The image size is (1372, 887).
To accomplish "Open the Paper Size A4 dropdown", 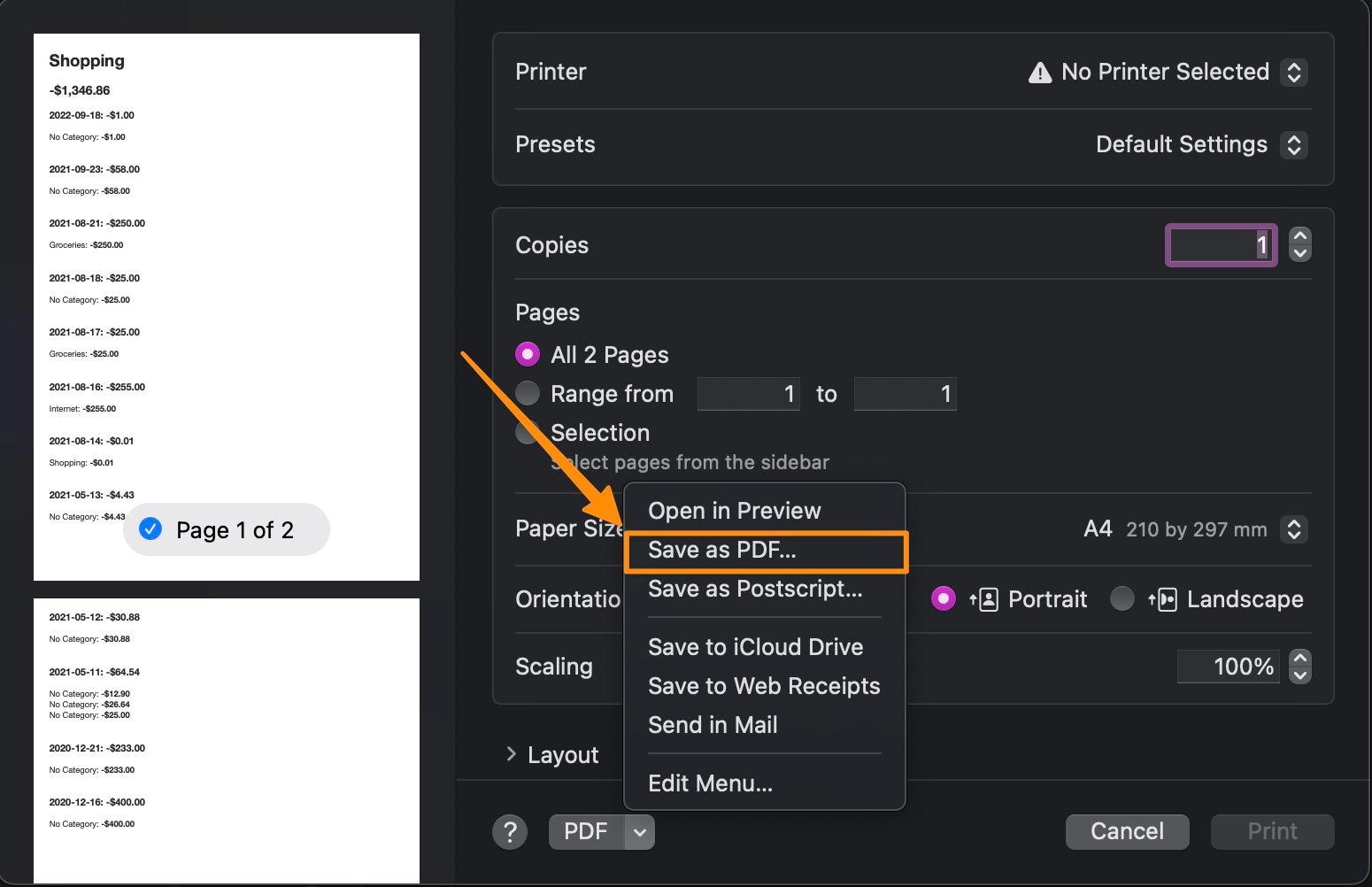I will 1293,529.
